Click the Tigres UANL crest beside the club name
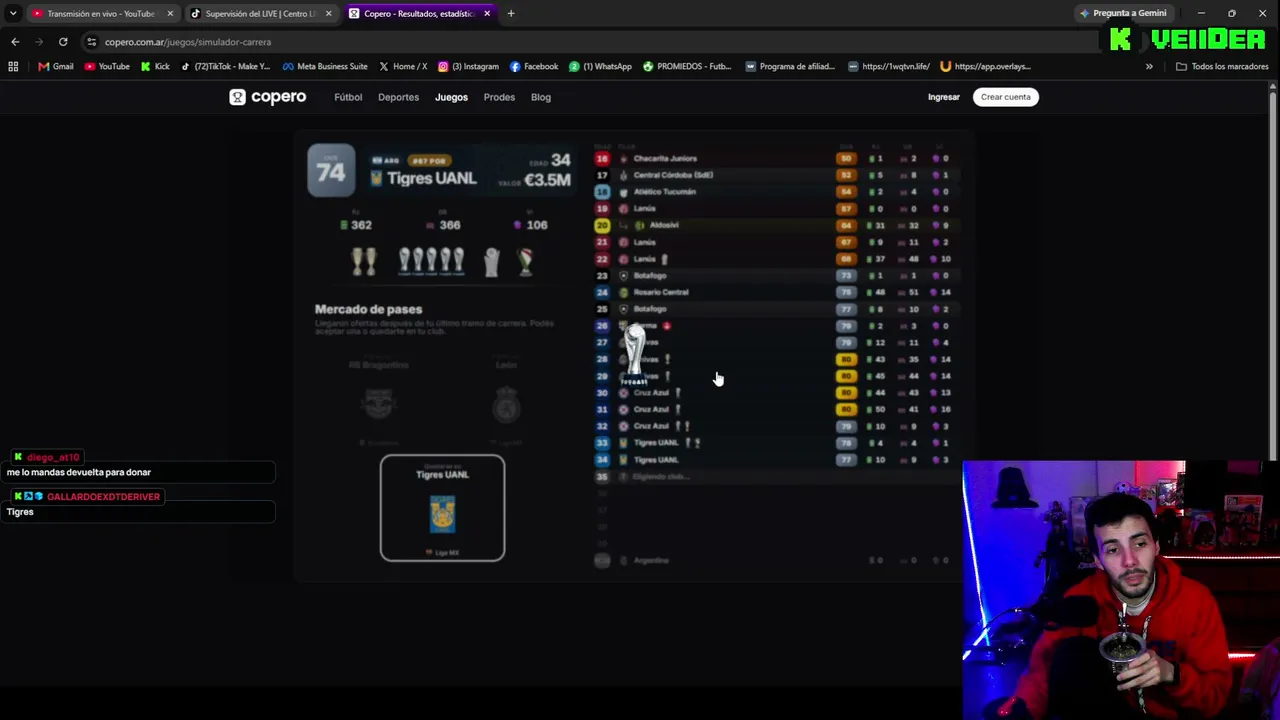 tap(377, 178)
